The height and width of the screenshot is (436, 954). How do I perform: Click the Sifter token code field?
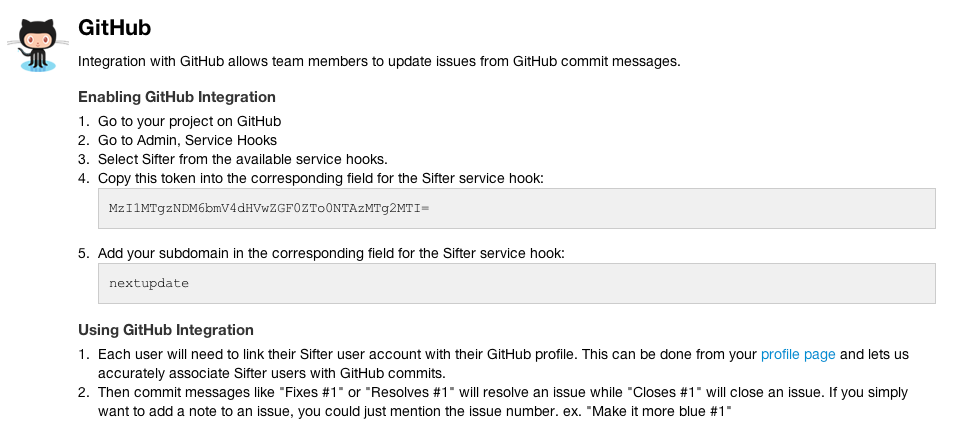(x=517, y=209)
